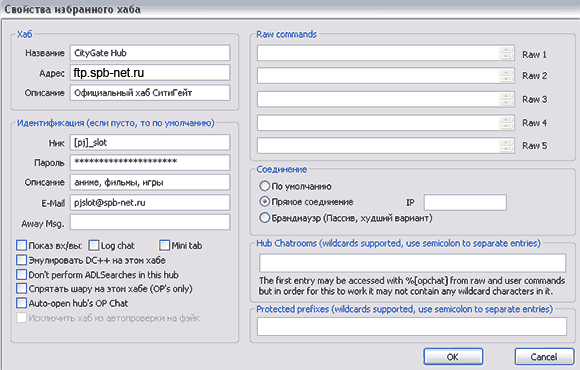580x370 pixels.
Task: Click the Protected prefixes input field
Action: click(412, 326)
